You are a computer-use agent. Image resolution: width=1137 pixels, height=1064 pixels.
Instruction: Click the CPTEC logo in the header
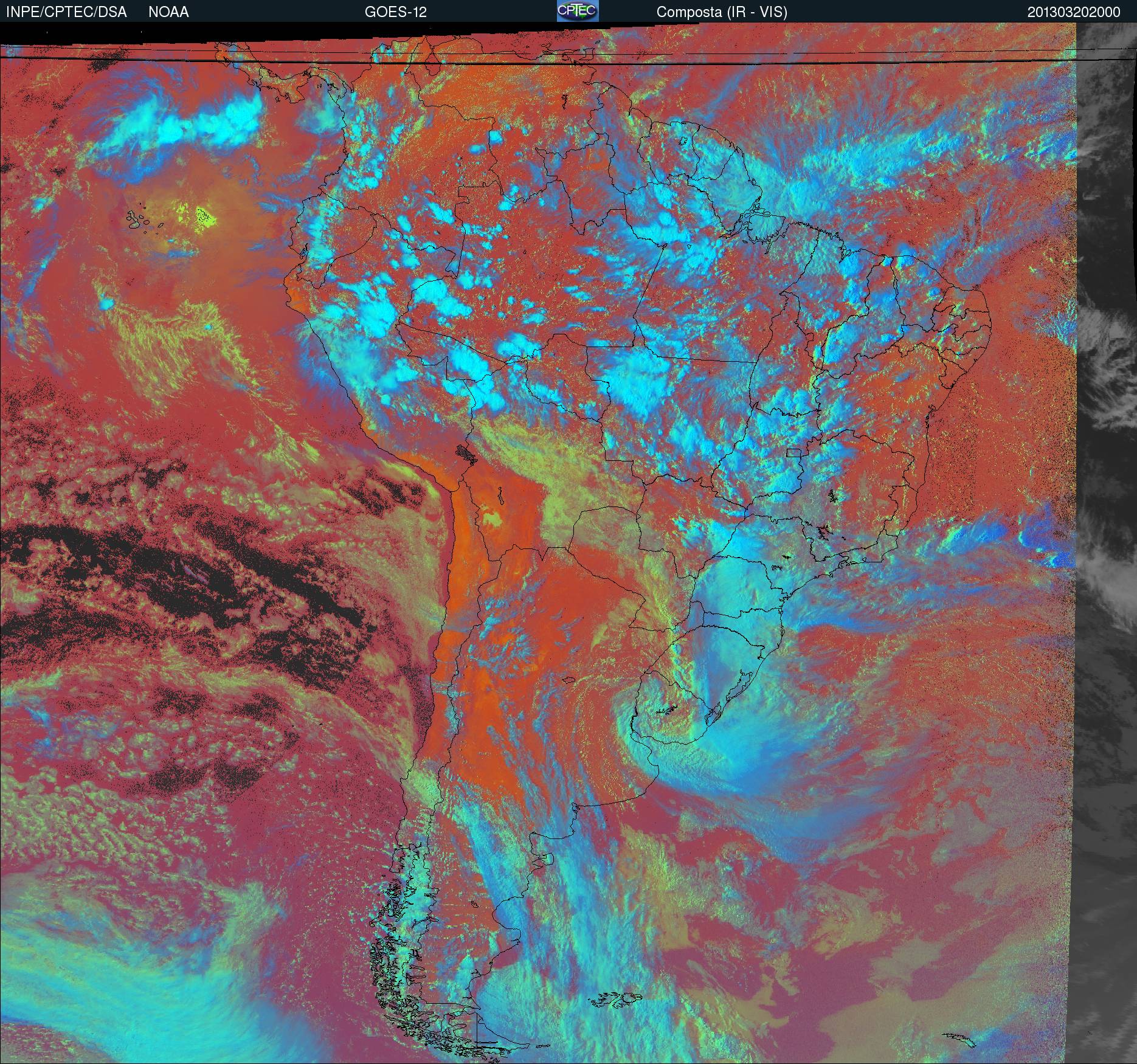[578, 11]
